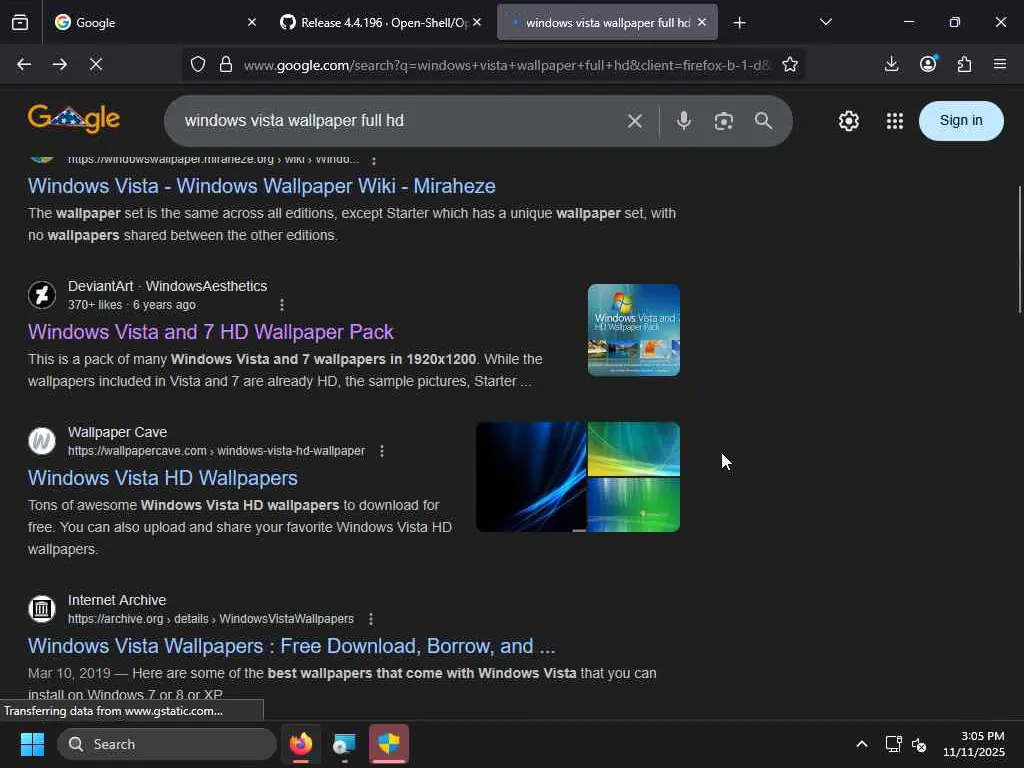Screen dimensions: 1024x768
Task: Open Windows Vista Wallpapers Internet Archive link
Action: pos(291,646)
